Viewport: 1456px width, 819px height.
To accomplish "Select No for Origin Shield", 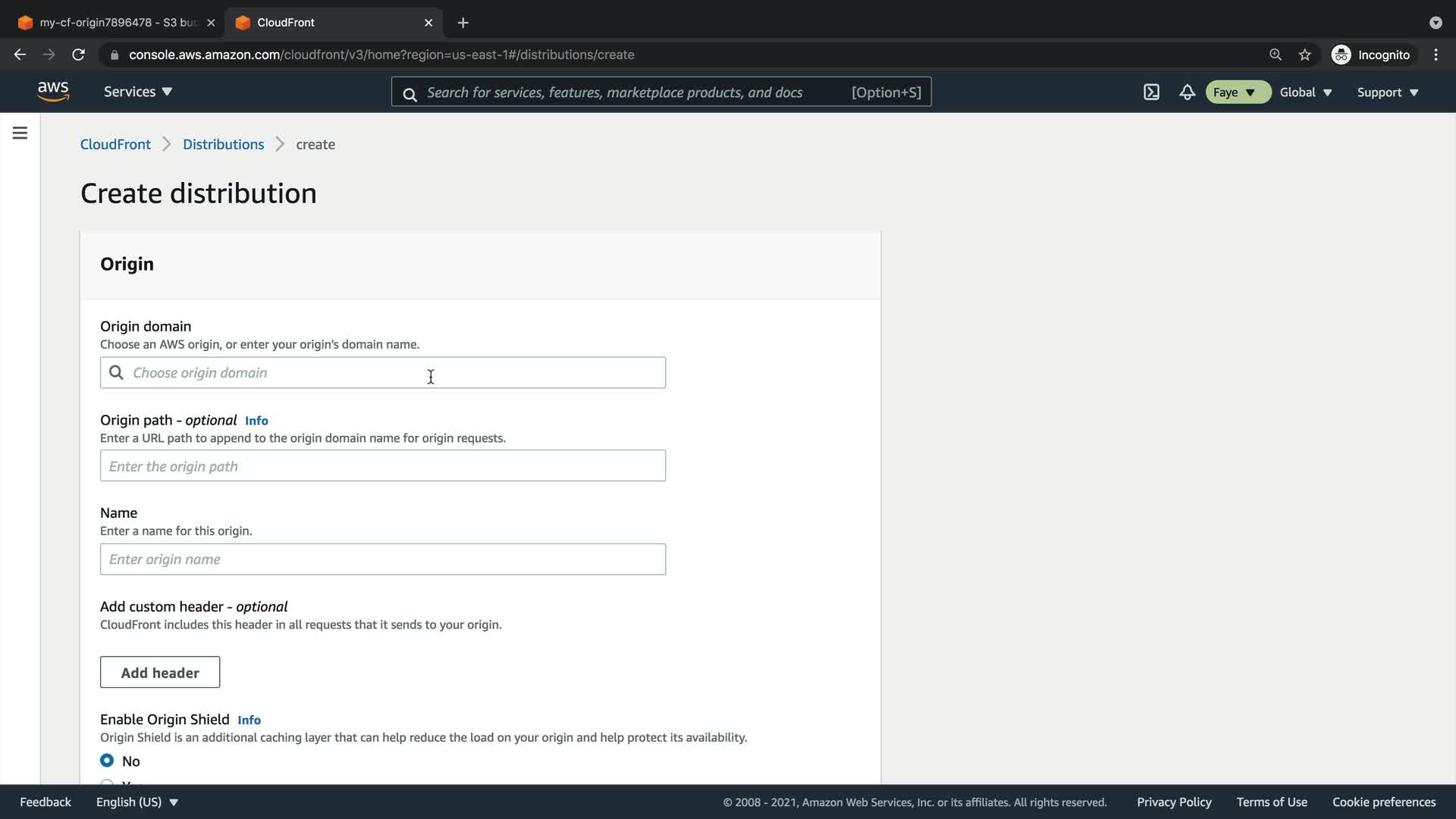I will 107,761.
